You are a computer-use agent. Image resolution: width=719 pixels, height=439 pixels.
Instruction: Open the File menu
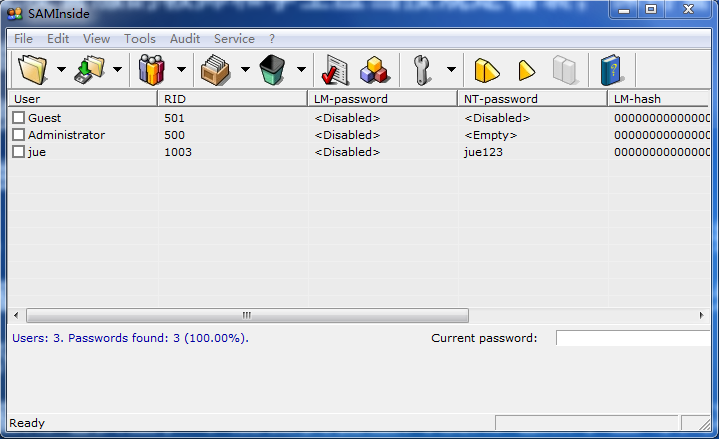point(23,39)
